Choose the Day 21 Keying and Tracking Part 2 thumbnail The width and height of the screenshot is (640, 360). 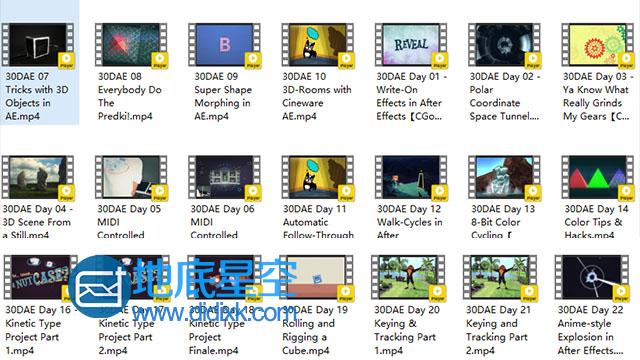click(x=500, y=278)
